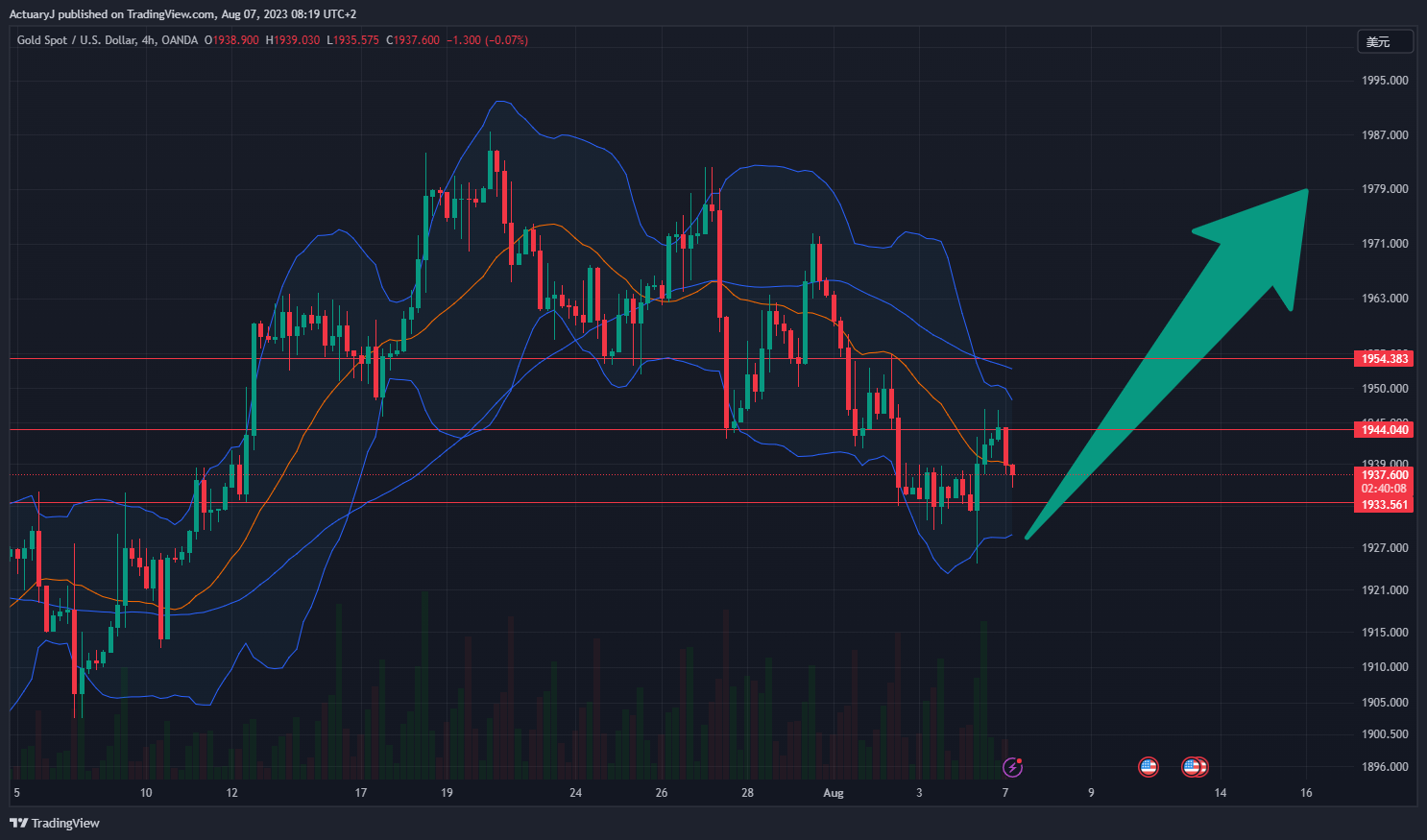
Task: Click the 1987.000 price axis label
Action: (1385, 135)
